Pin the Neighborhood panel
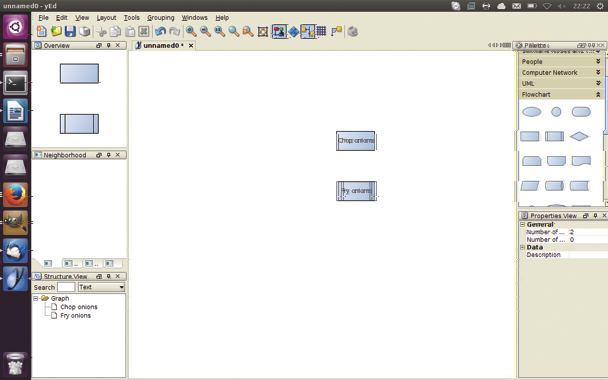This screenshot has height=380, width=608. (x=109, y=155)
